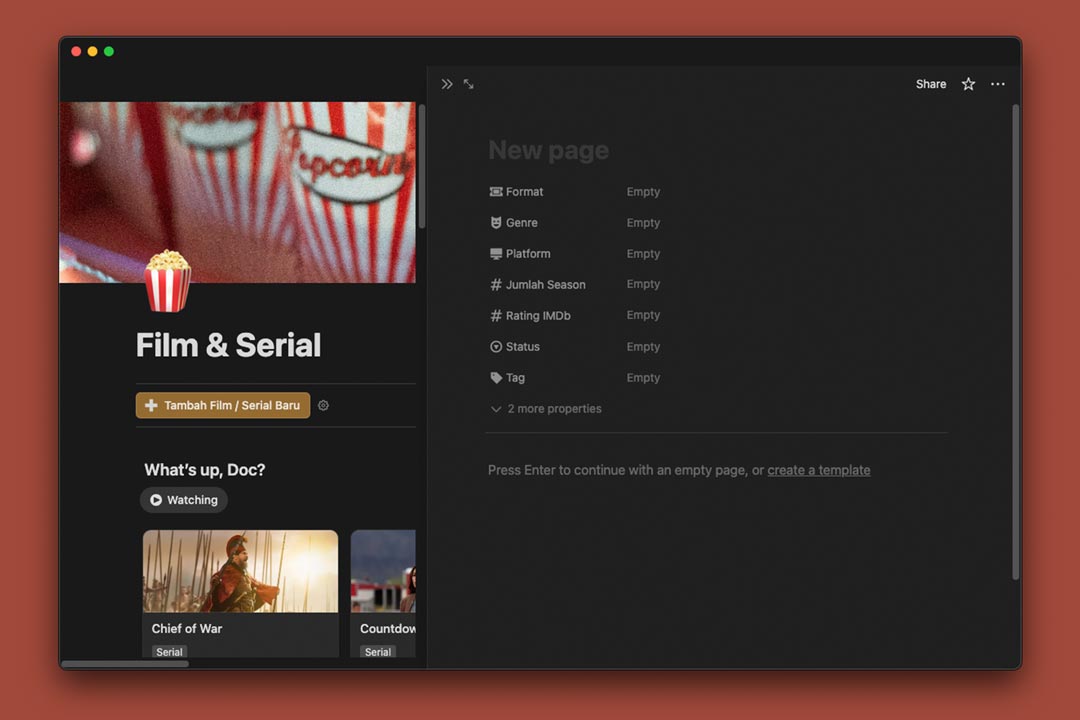Click the New page title field
Image resolution: width=1080 pixels, height=720 pixels.
click(x=548, y=150)
